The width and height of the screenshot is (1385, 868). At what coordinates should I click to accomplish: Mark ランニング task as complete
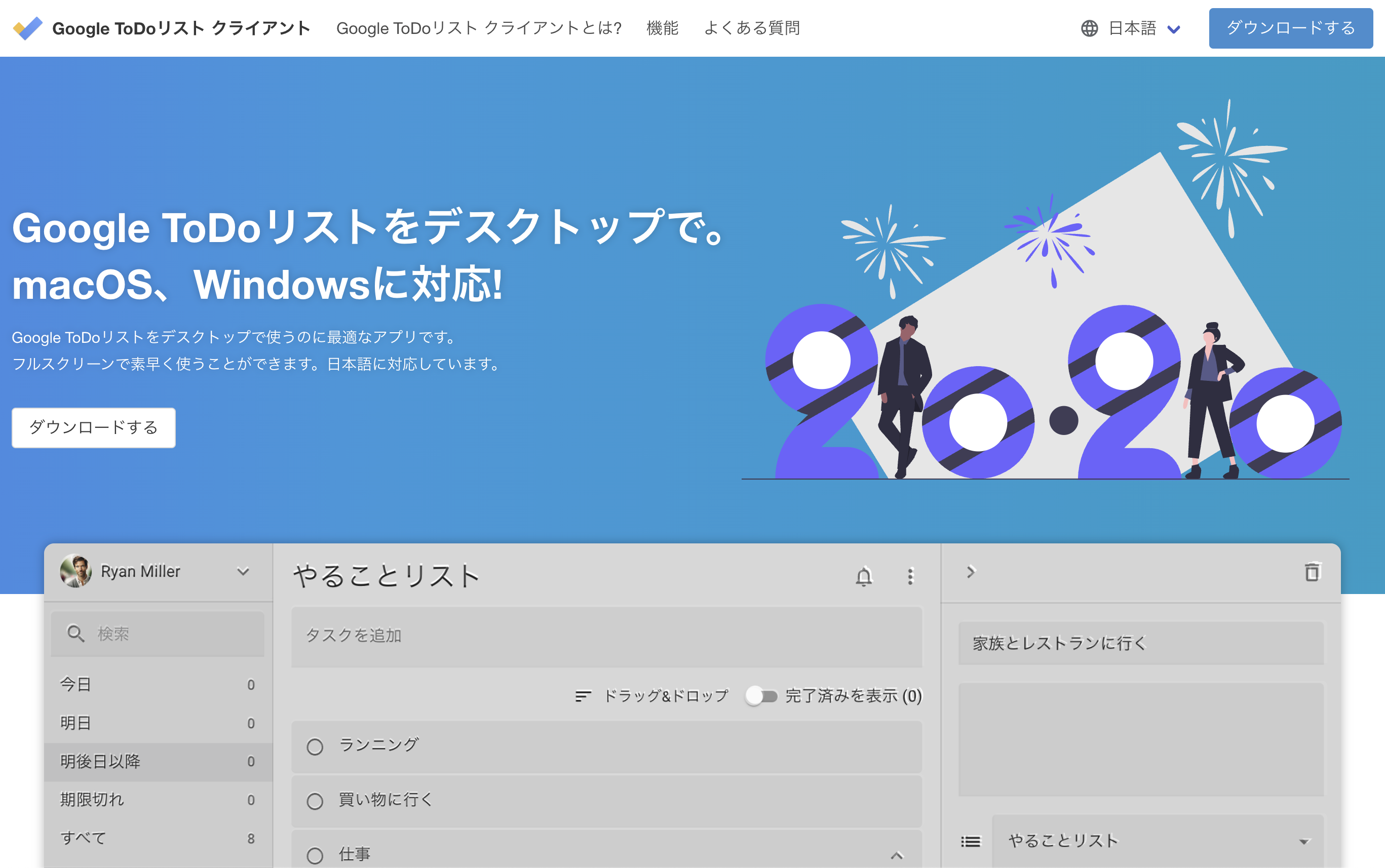[315, 746]
